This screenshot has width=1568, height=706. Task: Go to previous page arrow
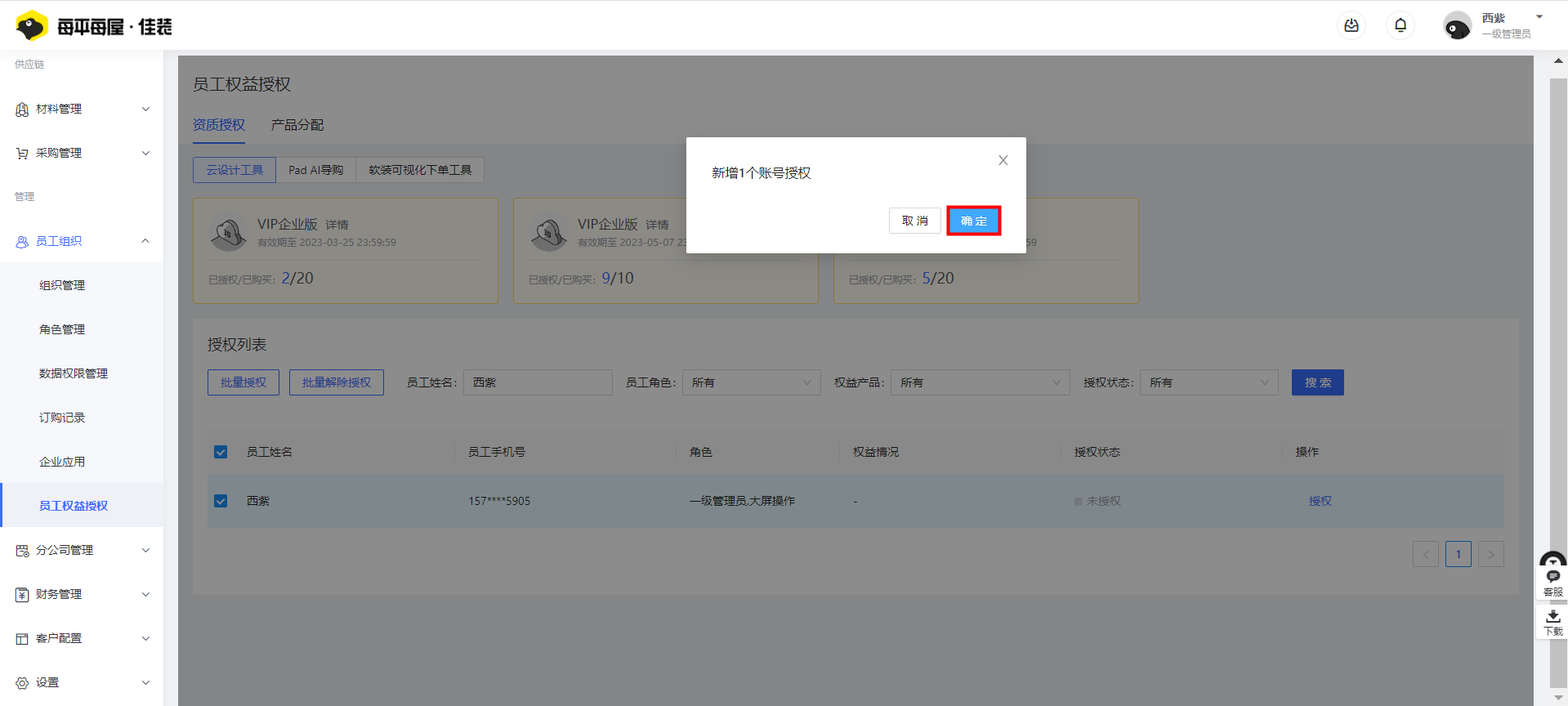(1426, 554)
